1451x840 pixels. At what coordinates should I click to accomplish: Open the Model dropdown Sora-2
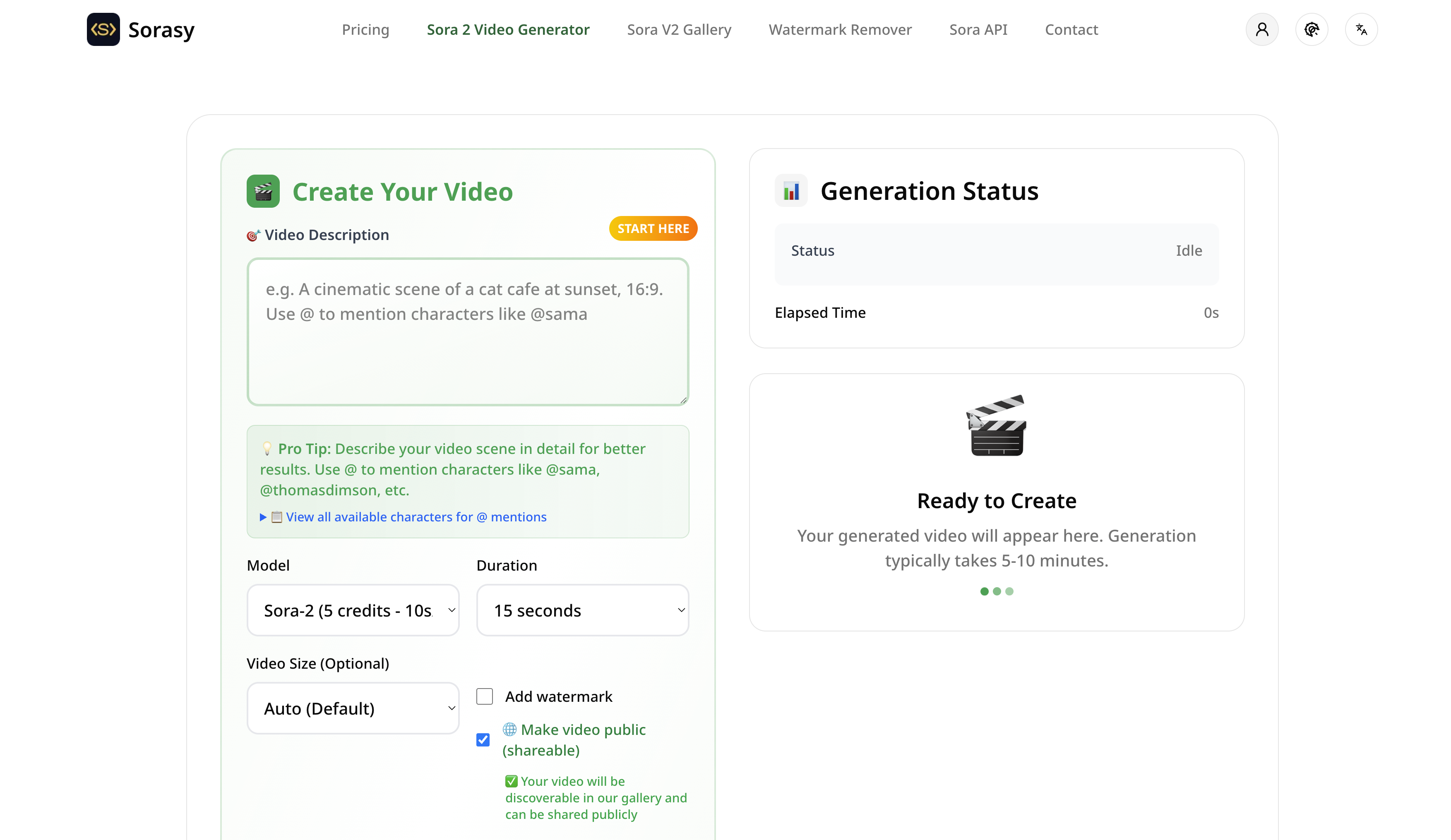[352, 610]
